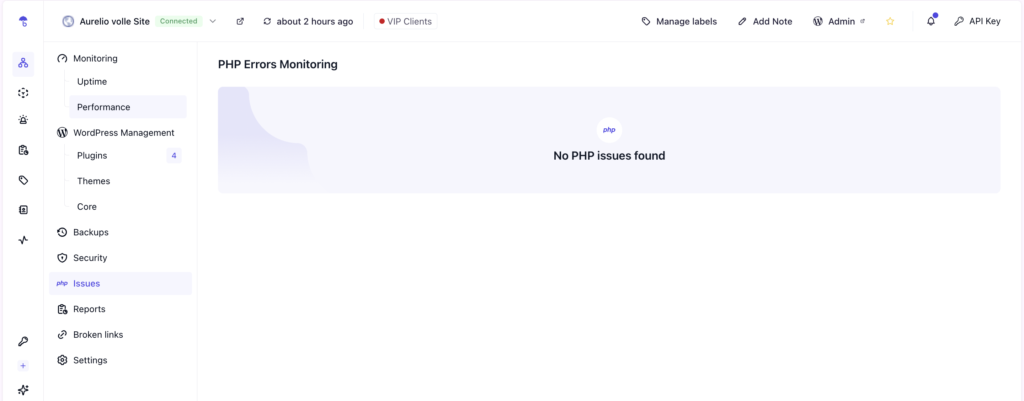Open the API Key button
The width and height of the screenshot is (1024, 401).
coord(976,21)
